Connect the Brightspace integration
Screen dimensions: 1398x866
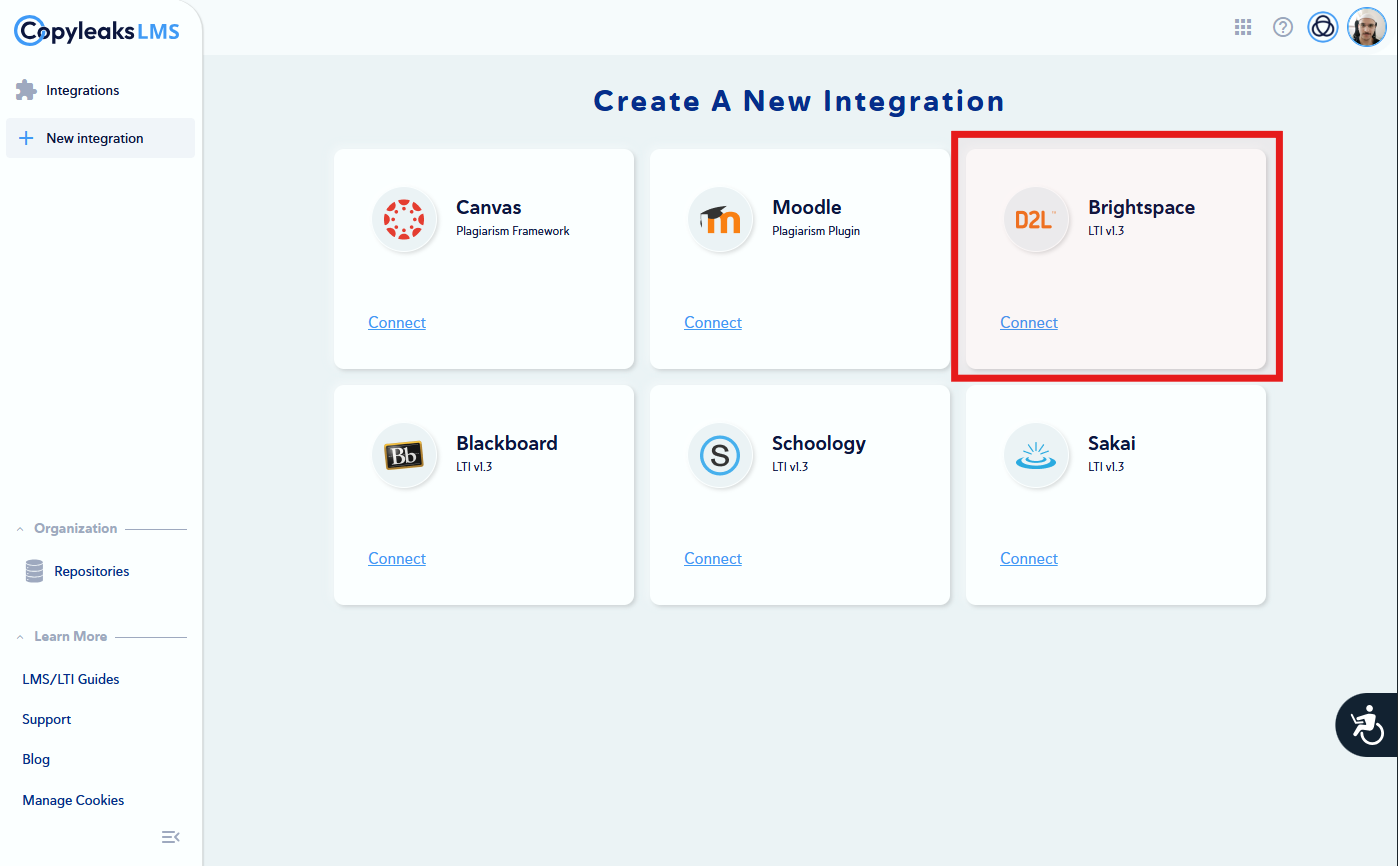(x=1029, y=322)
